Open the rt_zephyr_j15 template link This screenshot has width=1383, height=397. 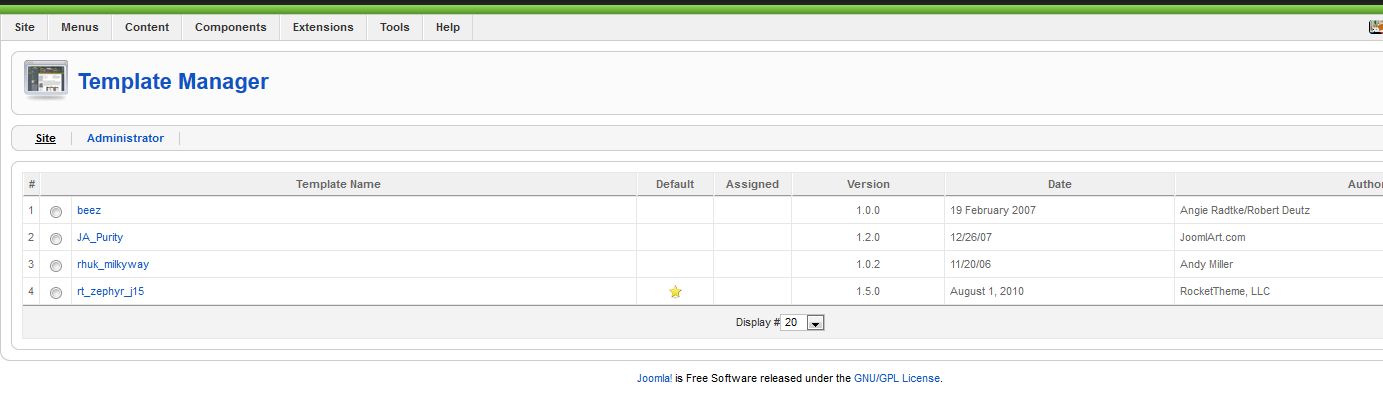pyautogui.click(x=111, y=291)
